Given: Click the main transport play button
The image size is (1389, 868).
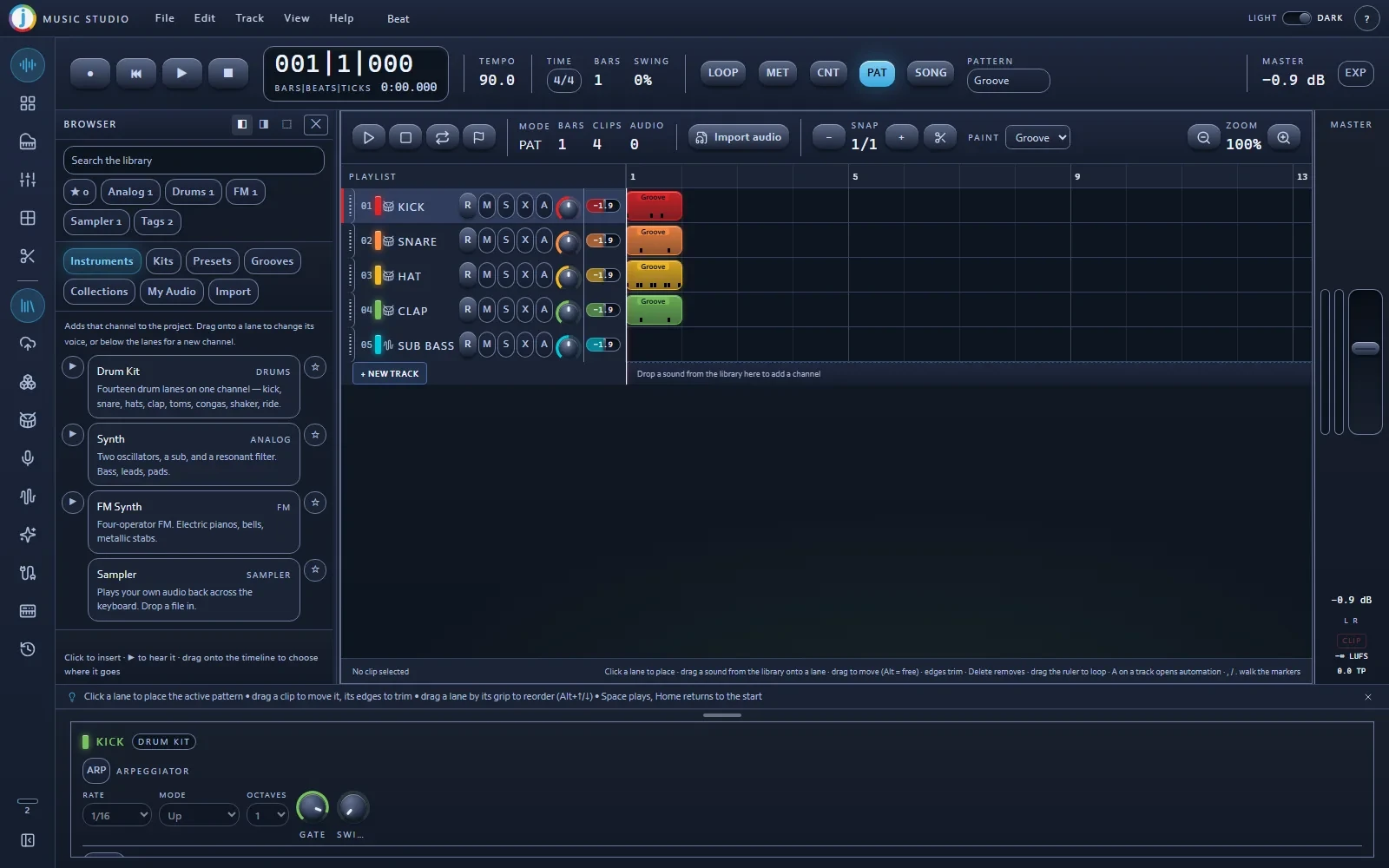Looking at the screenshot, I should tap(181, 74).
